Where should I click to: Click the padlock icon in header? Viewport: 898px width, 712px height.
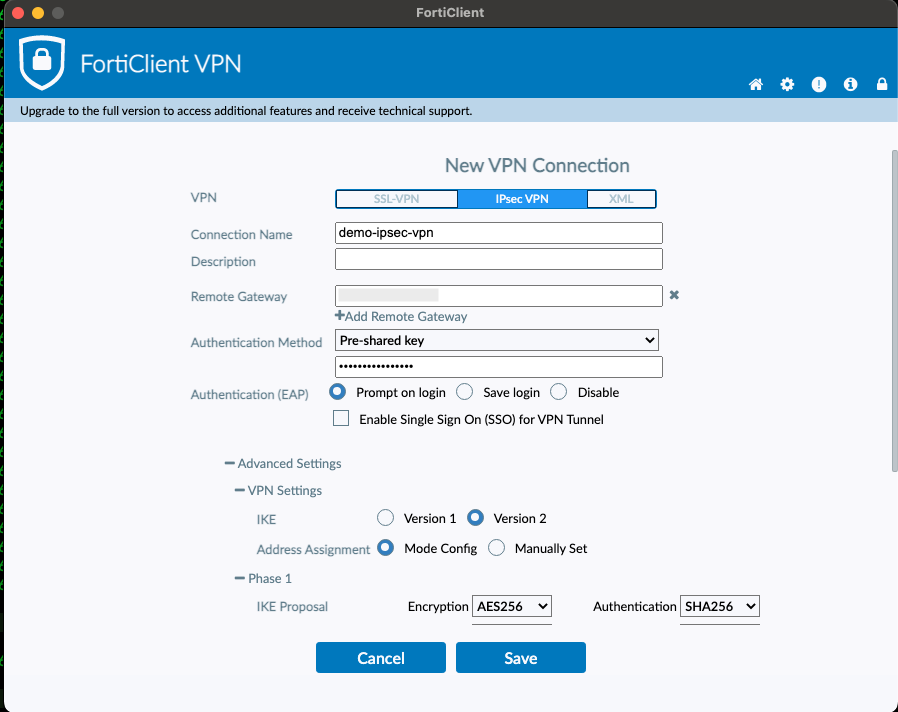coord(882,84)
